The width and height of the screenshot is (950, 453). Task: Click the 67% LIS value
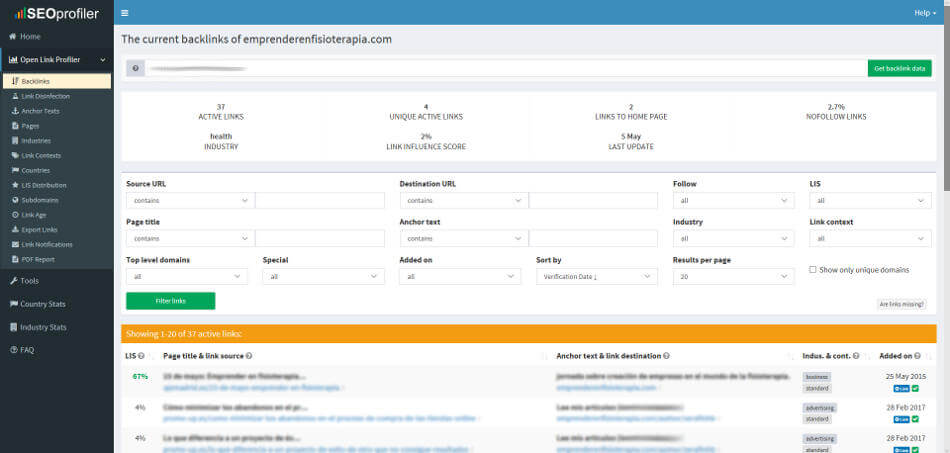click(x=140, y=376)
